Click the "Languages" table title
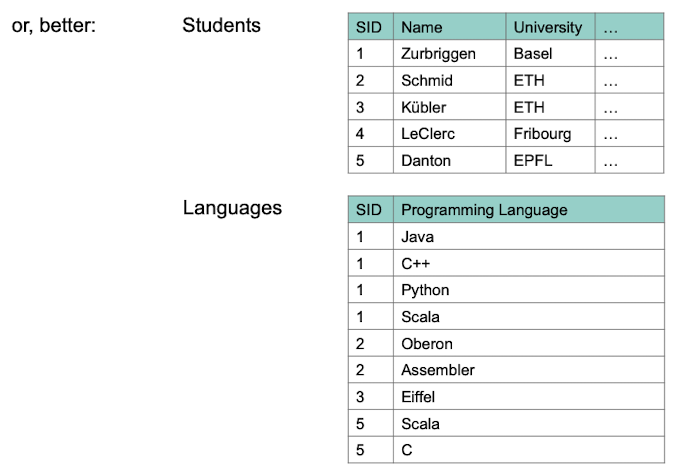The height and width of the screenshot is (475, 690). [232, 208]
